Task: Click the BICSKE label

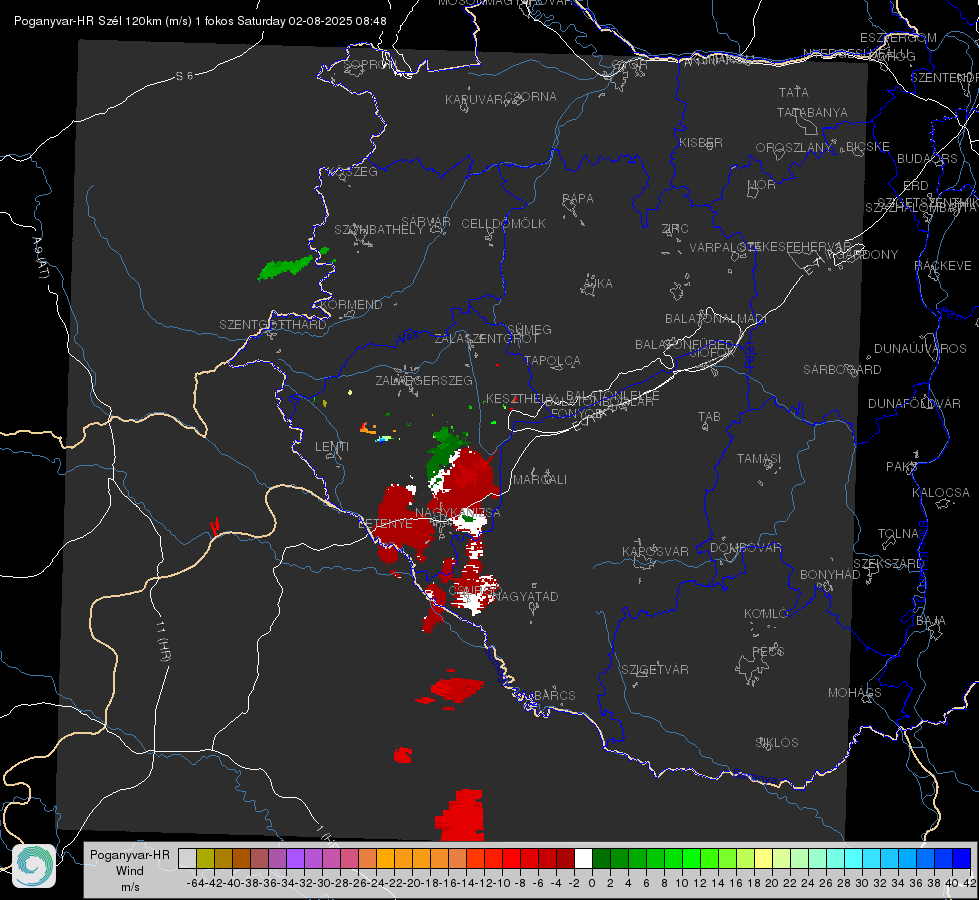Action: click(x=868, y=147)
